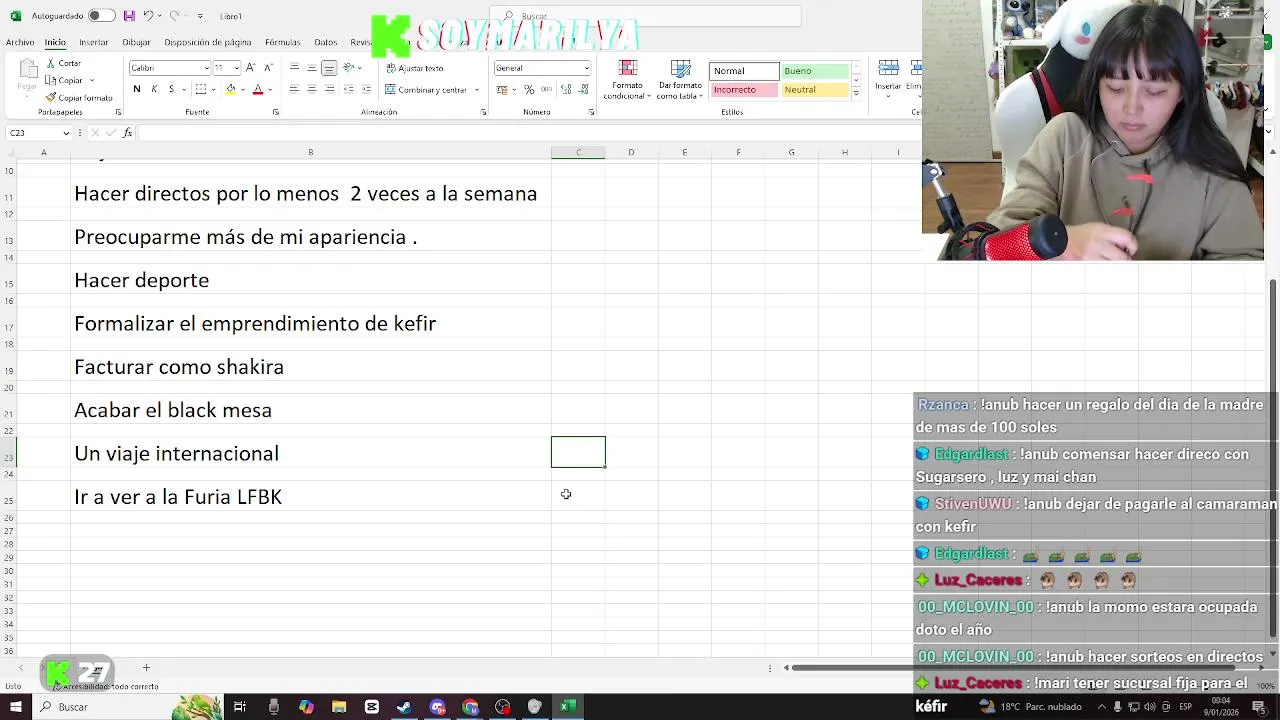Viewport: 1280px width, 720px height.
Task: Expand the font color dropdown arrow
Action: tap(270, 89)
